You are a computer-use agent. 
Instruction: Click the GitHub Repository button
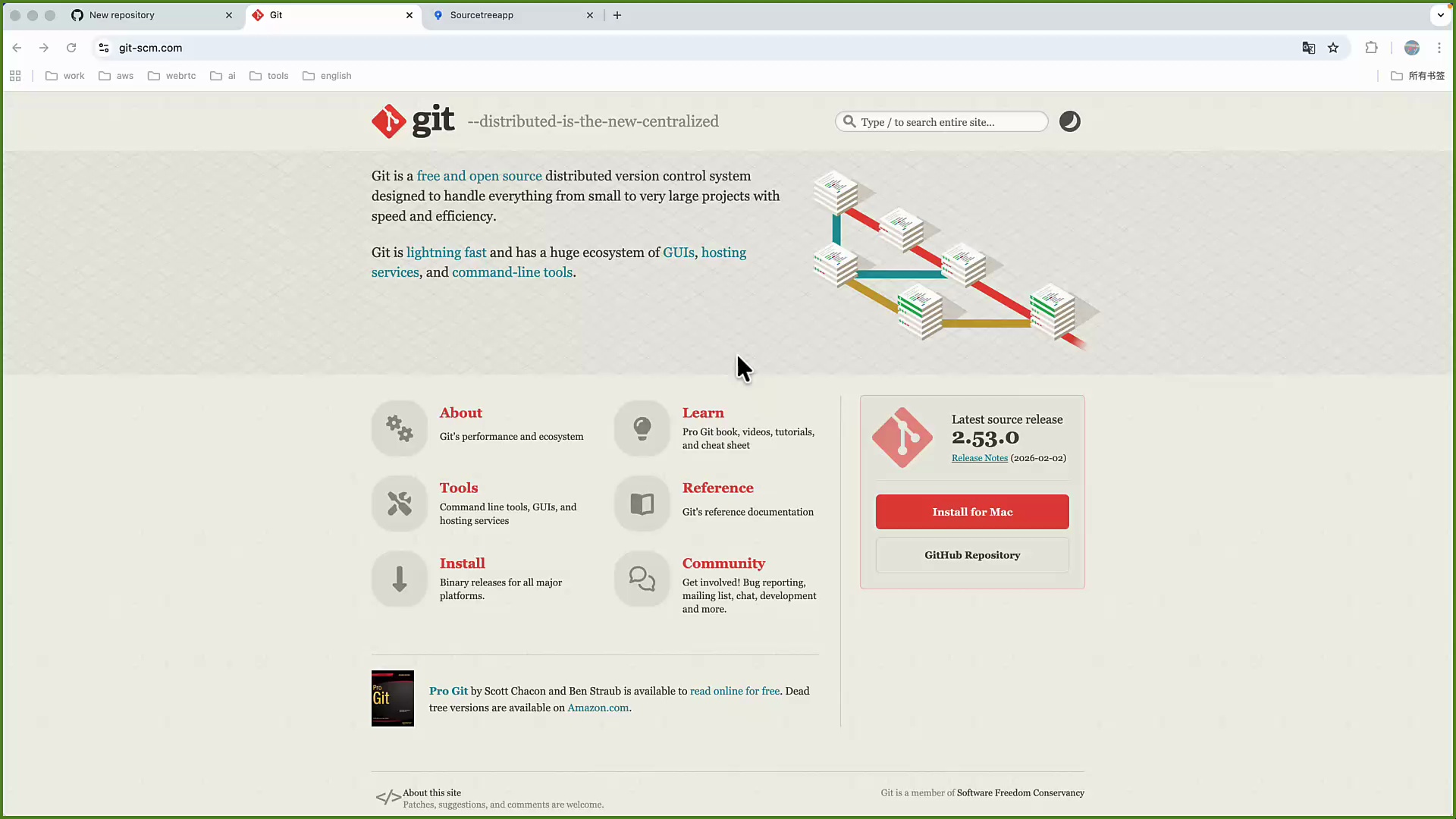(972, 555)
